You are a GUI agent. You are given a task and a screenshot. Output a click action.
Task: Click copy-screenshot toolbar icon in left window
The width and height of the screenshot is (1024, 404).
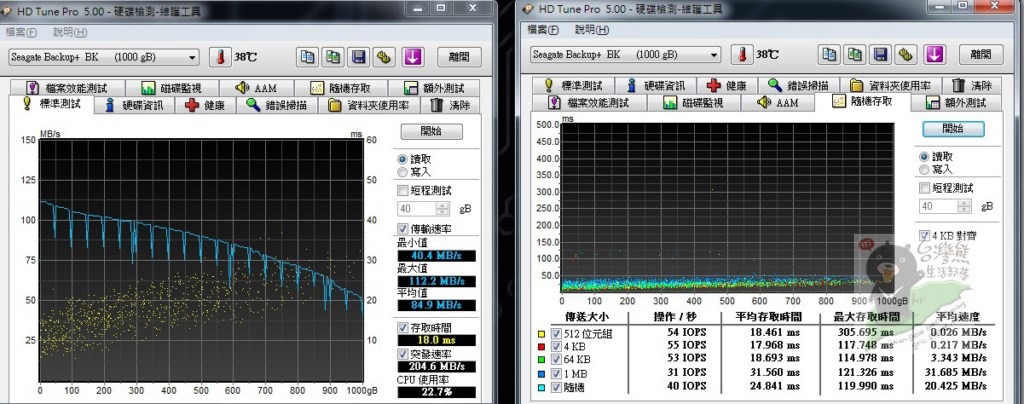333,57
